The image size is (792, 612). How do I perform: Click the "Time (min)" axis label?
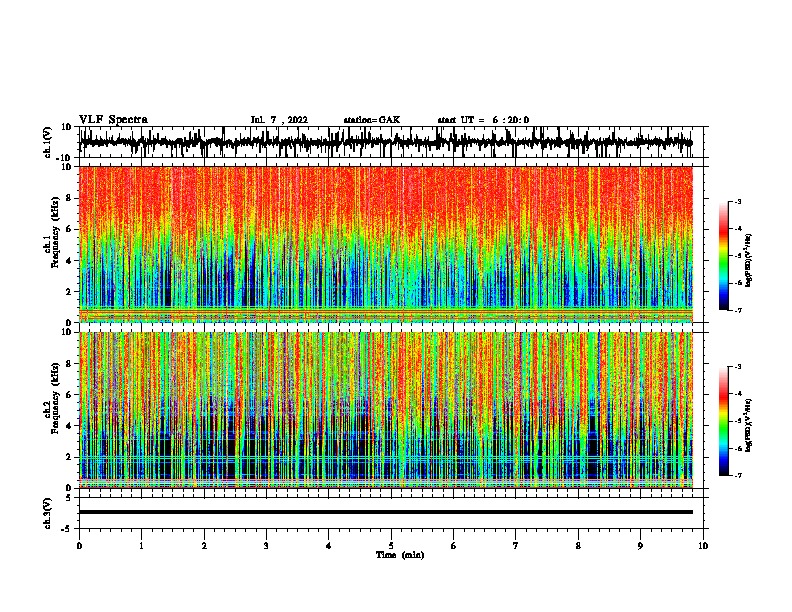point(400,555)
